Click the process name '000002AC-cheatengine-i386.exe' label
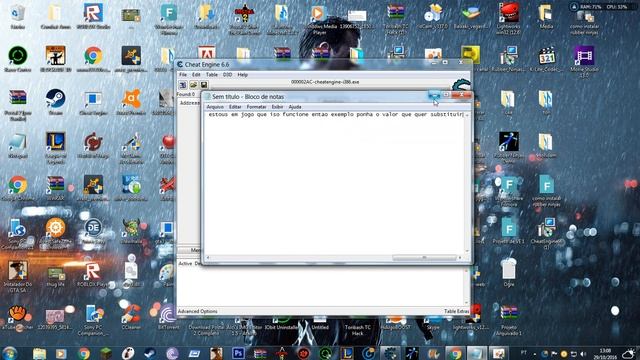The height and width of the screenshot is (360, 640). (325, 82)
